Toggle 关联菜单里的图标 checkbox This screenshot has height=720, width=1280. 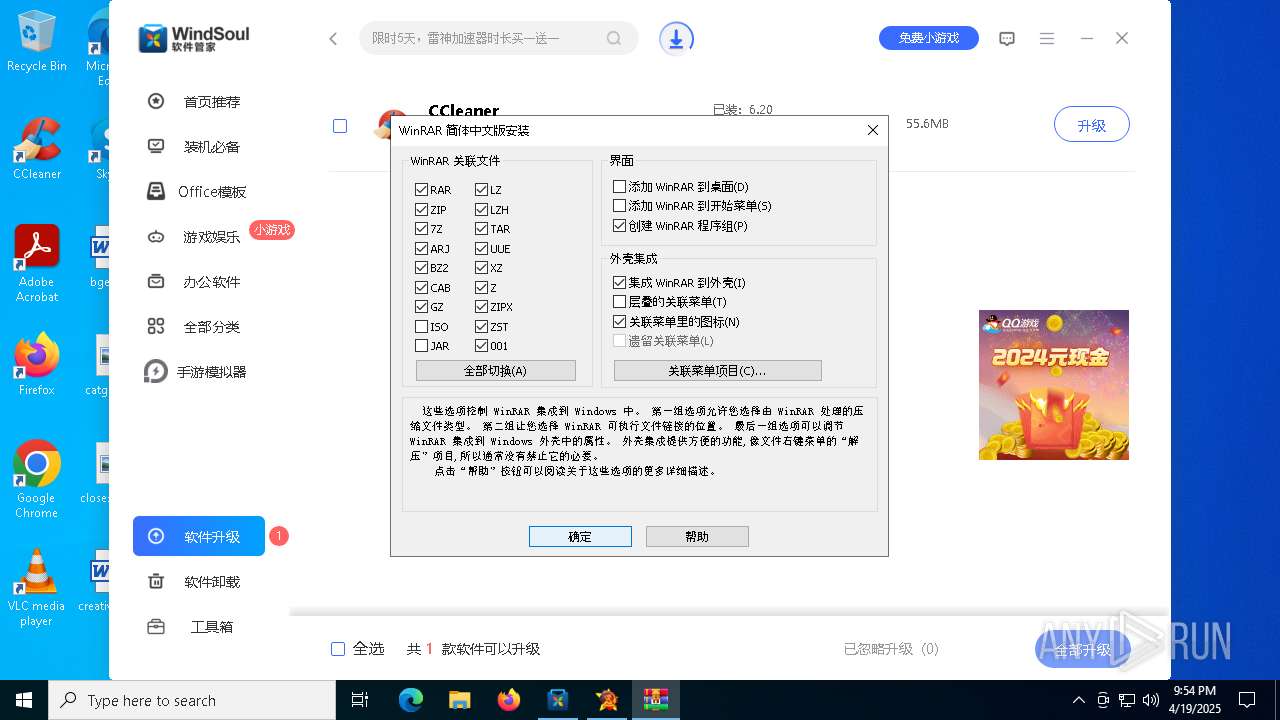tap(620, 322)
